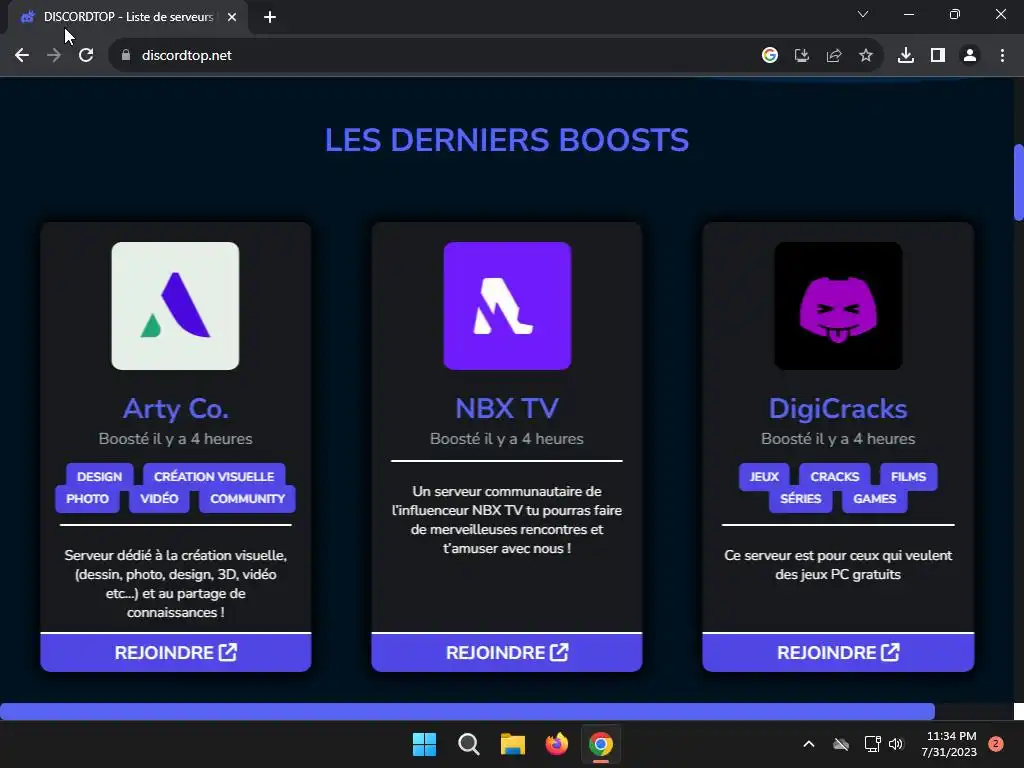Open the Google icon in the address bar

coord(769,56)
